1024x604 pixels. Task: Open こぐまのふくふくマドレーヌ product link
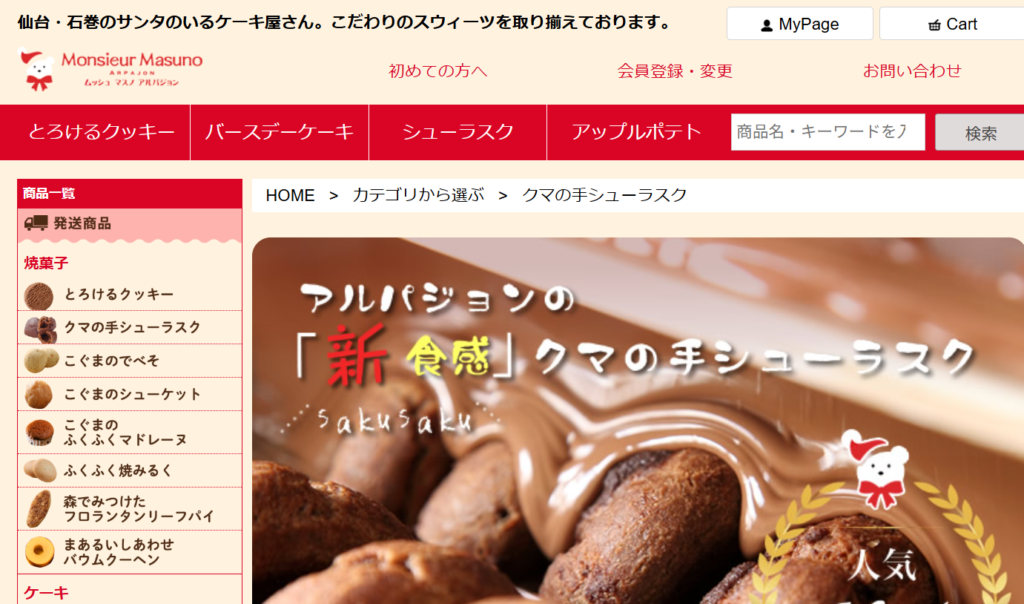point(125,432)
